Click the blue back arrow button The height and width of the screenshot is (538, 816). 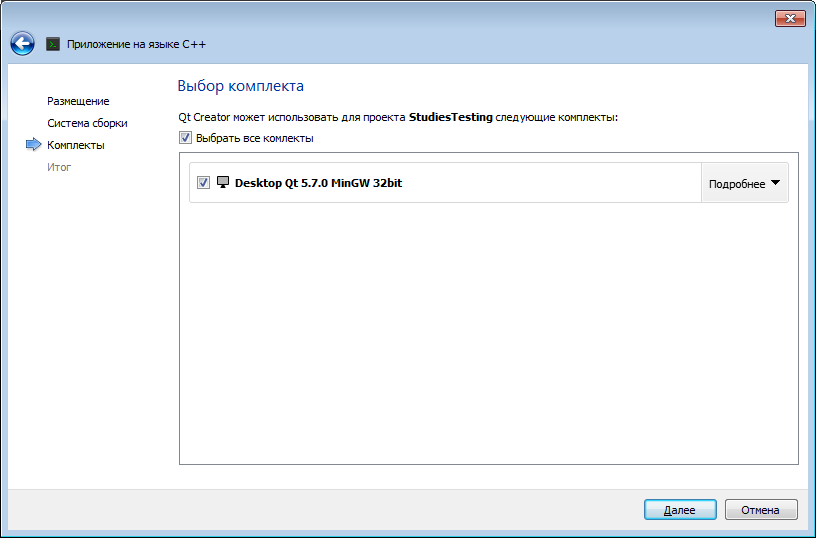tap(22, 43)
